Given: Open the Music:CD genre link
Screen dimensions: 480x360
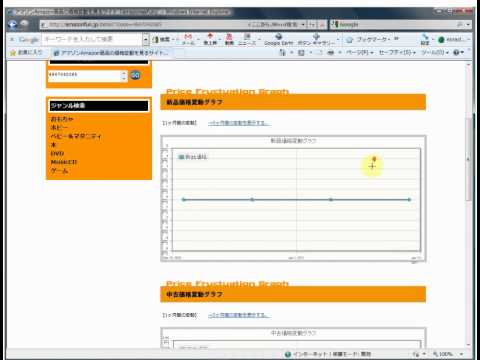Looking at the screenshot, I should pyautogui.click(x=64, y=162).
